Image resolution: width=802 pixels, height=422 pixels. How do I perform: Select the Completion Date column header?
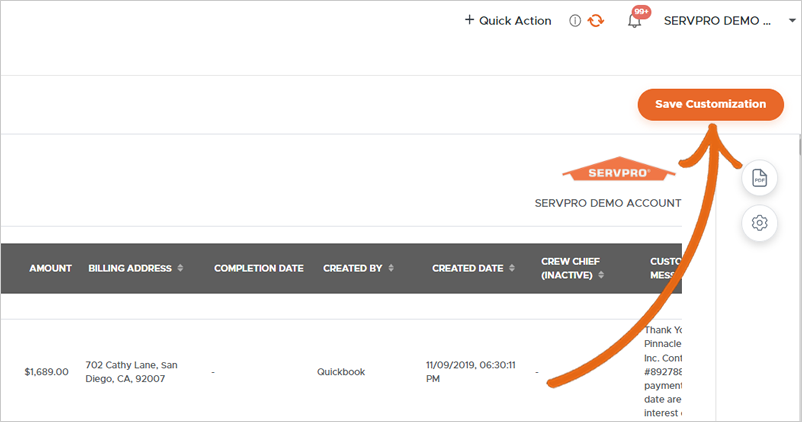coord(258,268)
